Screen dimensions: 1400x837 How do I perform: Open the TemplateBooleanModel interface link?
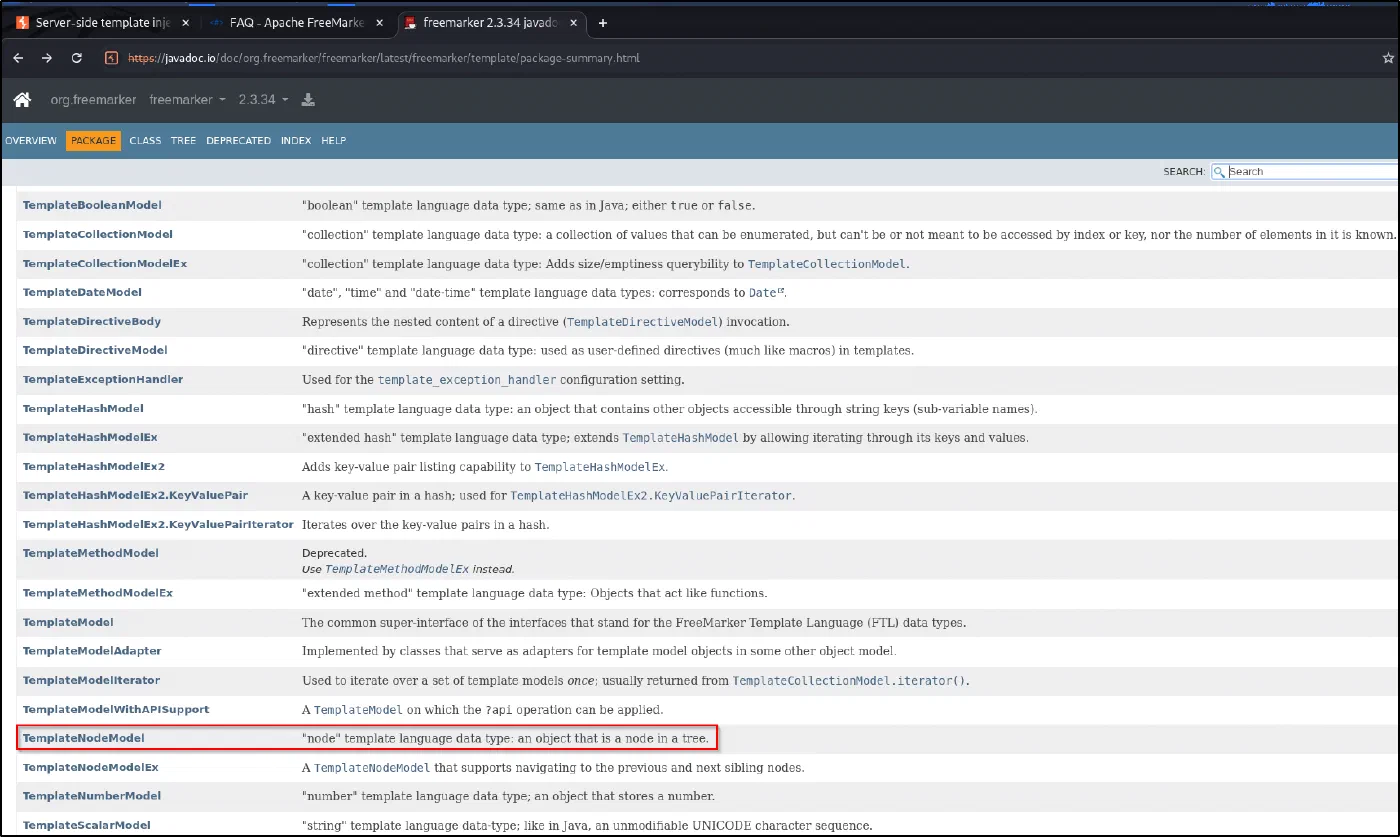(x=92, y=205)
